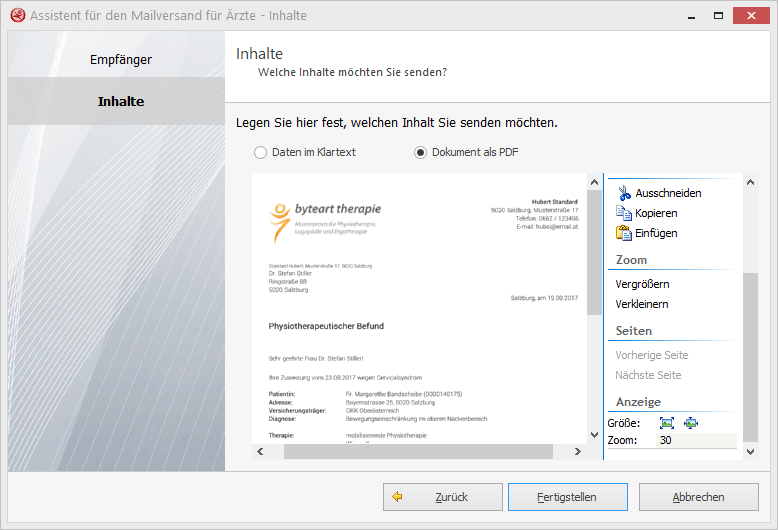Open the Empfänger step in sidebar
The image size is (778, 530).
(120, 59)
